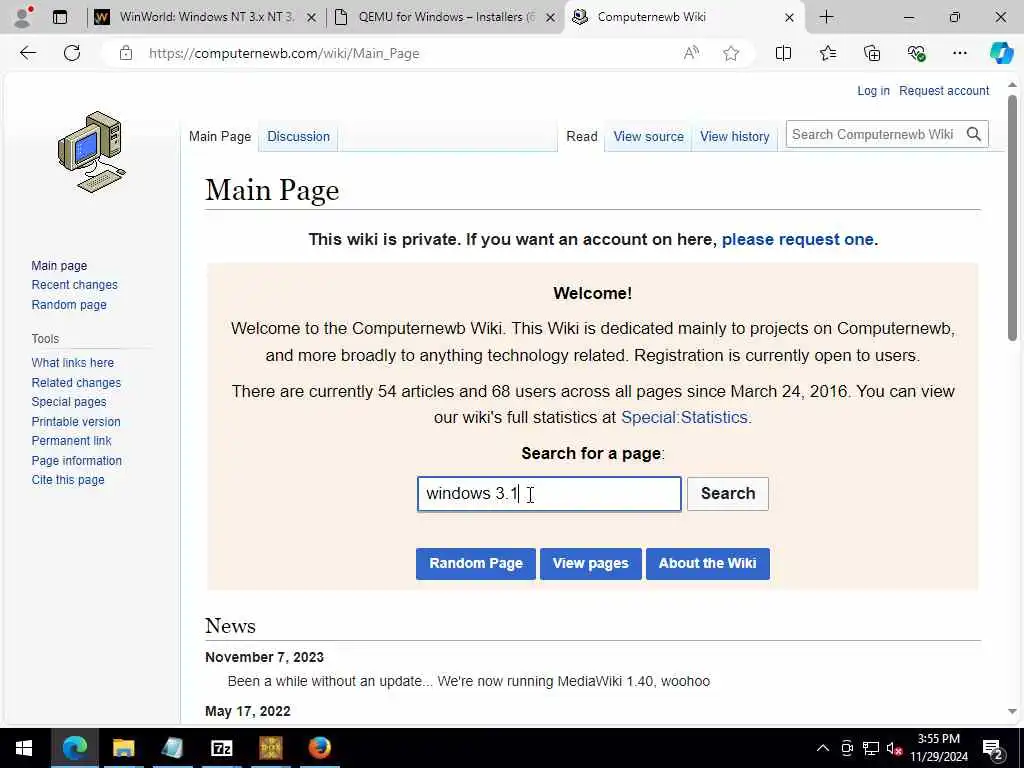Open the notepad-like taskbar app icon
1024x768 pixels.
coord(172,748)
